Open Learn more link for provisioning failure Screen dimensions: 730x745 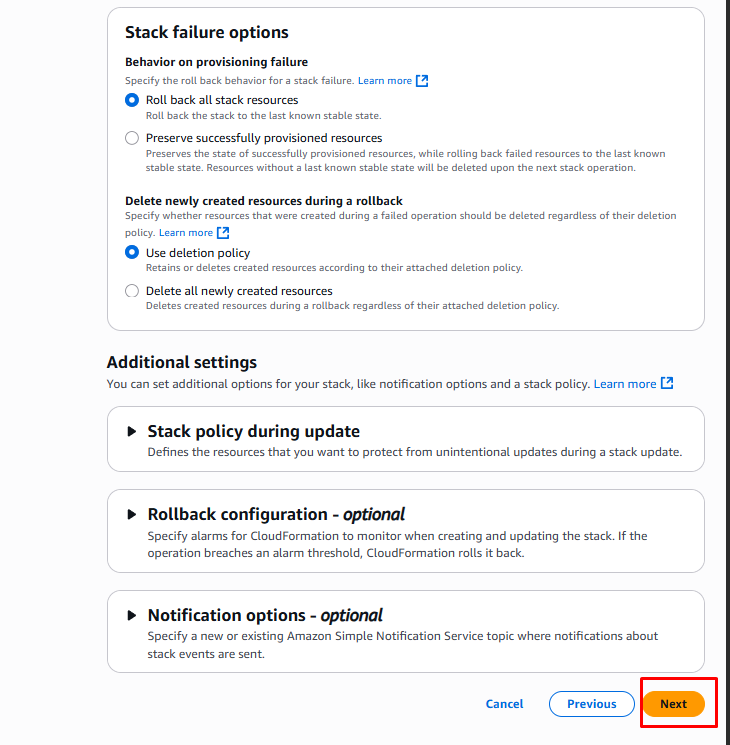[384, 81]
